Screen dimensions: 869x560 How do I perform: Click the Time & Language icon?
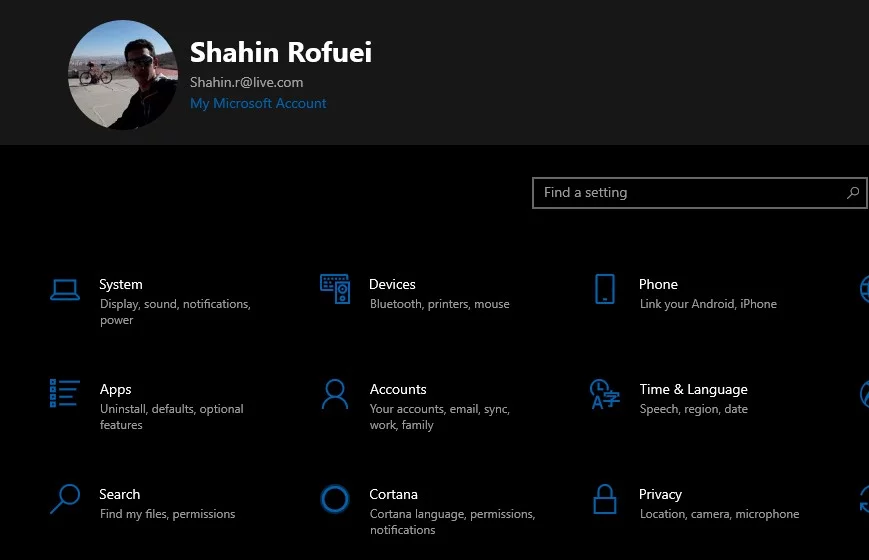605,394
